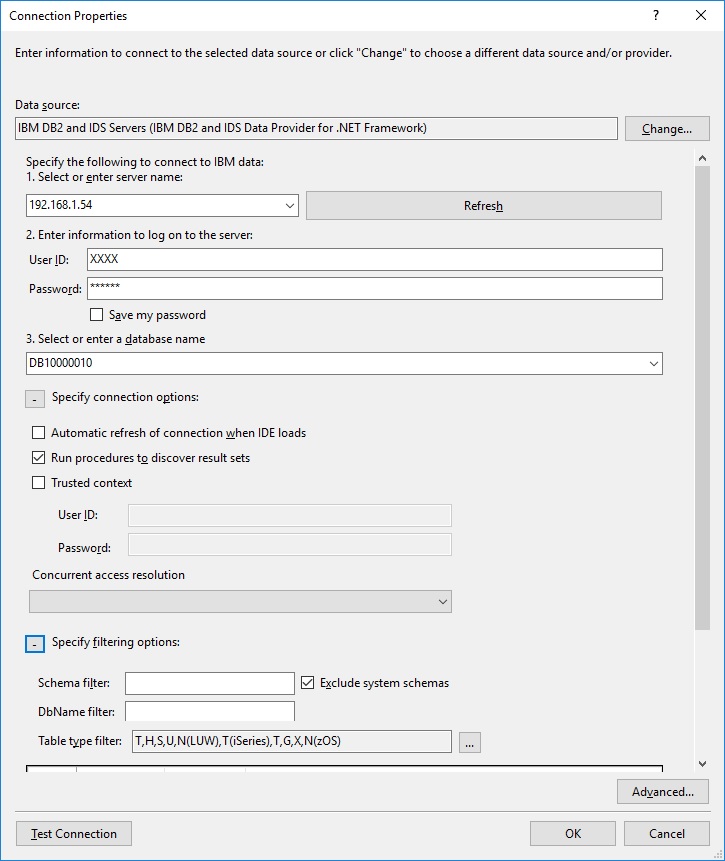Click the Trusted context User ID field

click(290, 516)
